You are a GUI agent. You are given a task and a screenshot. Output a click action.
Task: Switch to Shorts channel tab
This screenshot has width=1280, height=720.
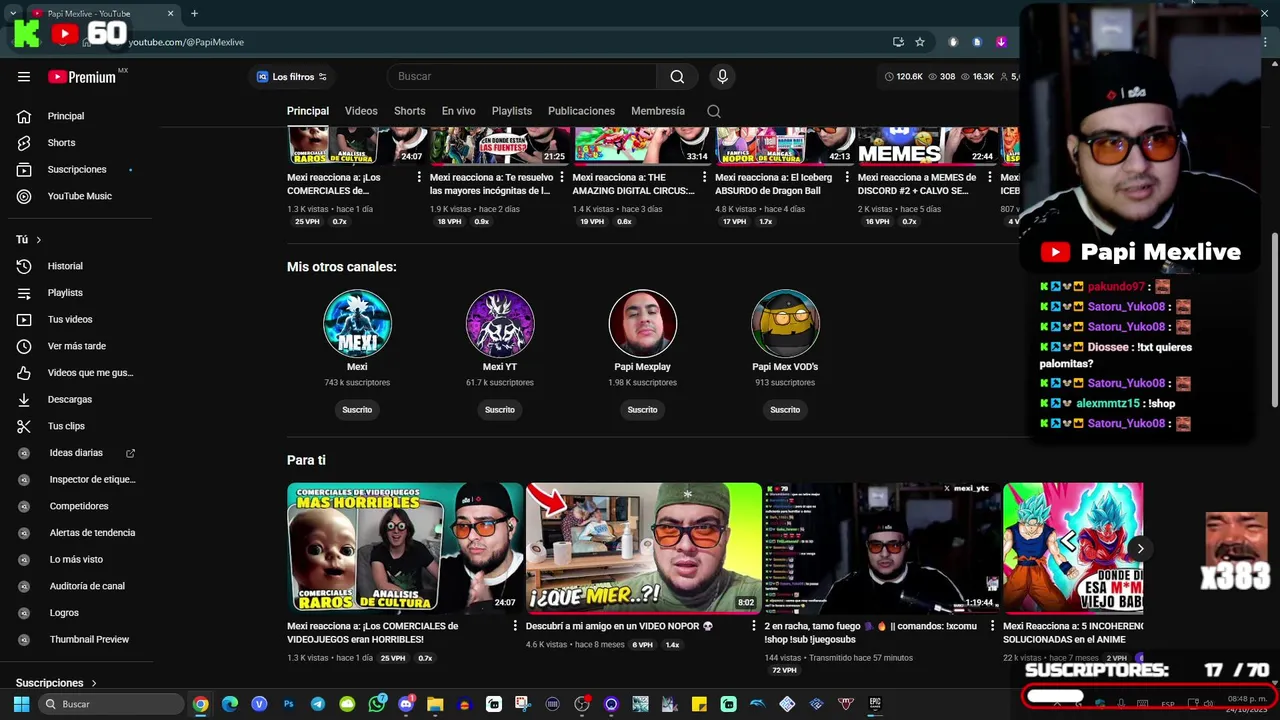click(x=409, y=111)
